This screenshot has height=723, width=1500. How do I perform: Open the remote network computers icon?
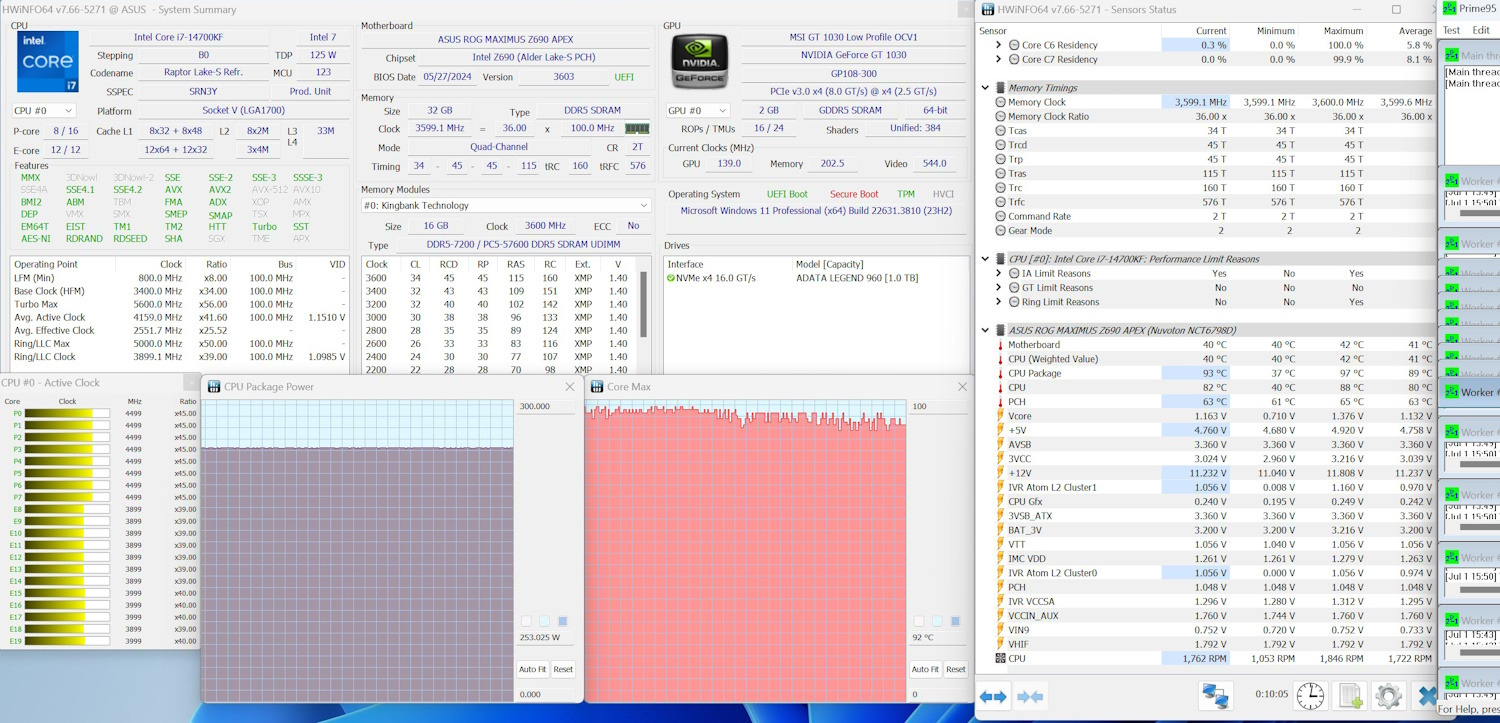[x=1215, y=696]
